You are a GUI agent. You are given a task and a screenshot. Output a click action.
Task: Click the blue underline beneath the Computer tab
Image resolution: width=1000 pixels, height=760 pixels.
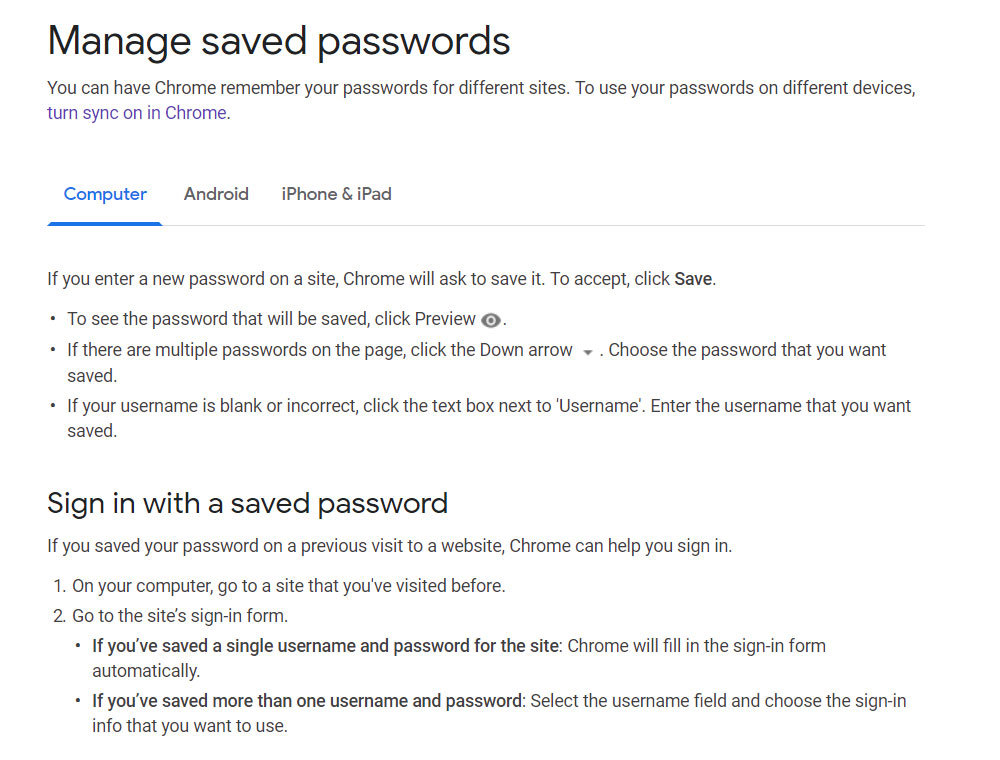(x=105, y=224)
